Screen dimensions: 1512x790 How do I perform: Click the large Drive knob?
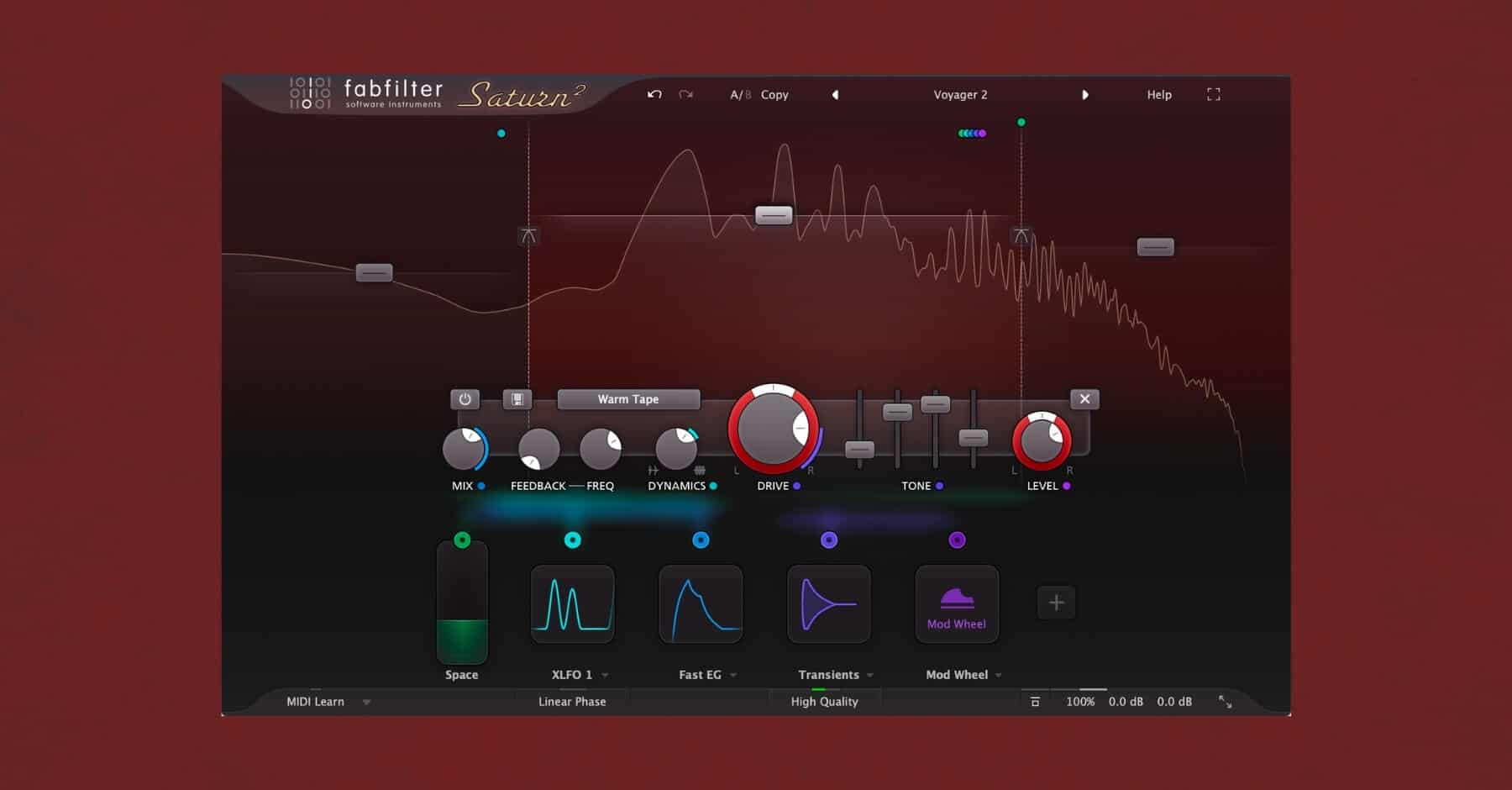click(x=773, y=429)
